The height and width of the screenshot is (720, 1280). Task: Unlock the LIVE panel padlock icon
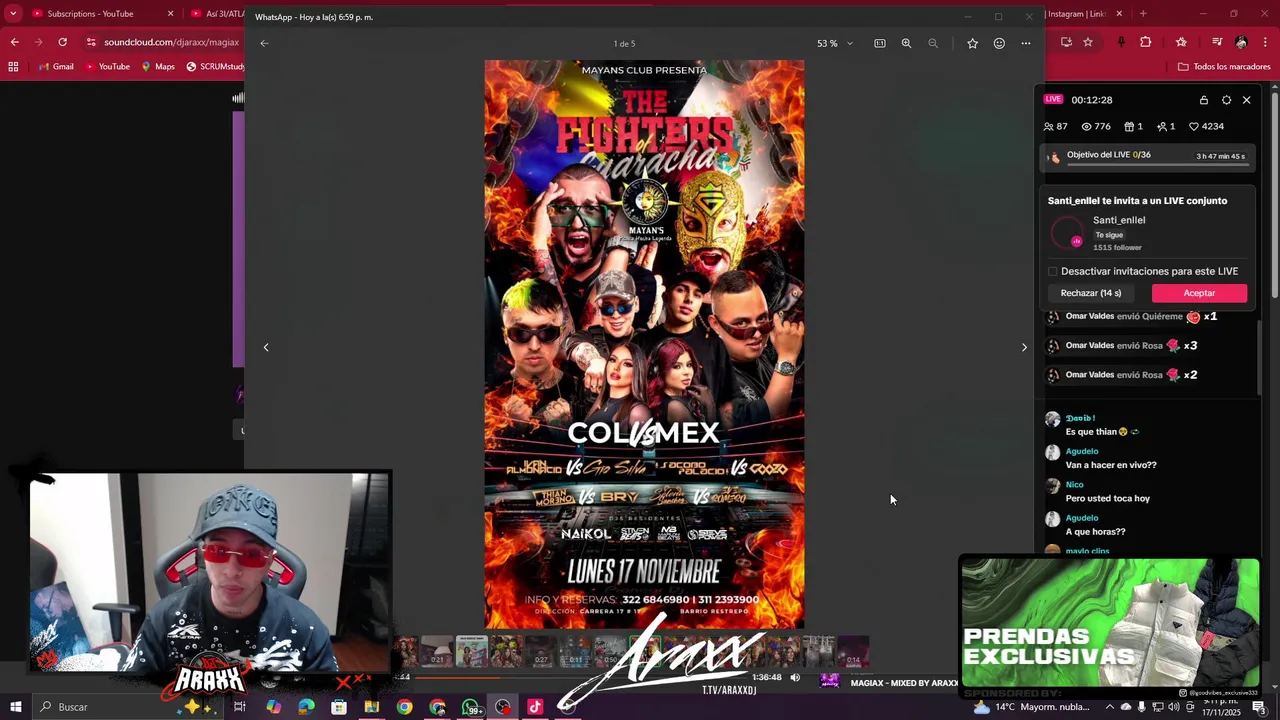(1204, 100)
